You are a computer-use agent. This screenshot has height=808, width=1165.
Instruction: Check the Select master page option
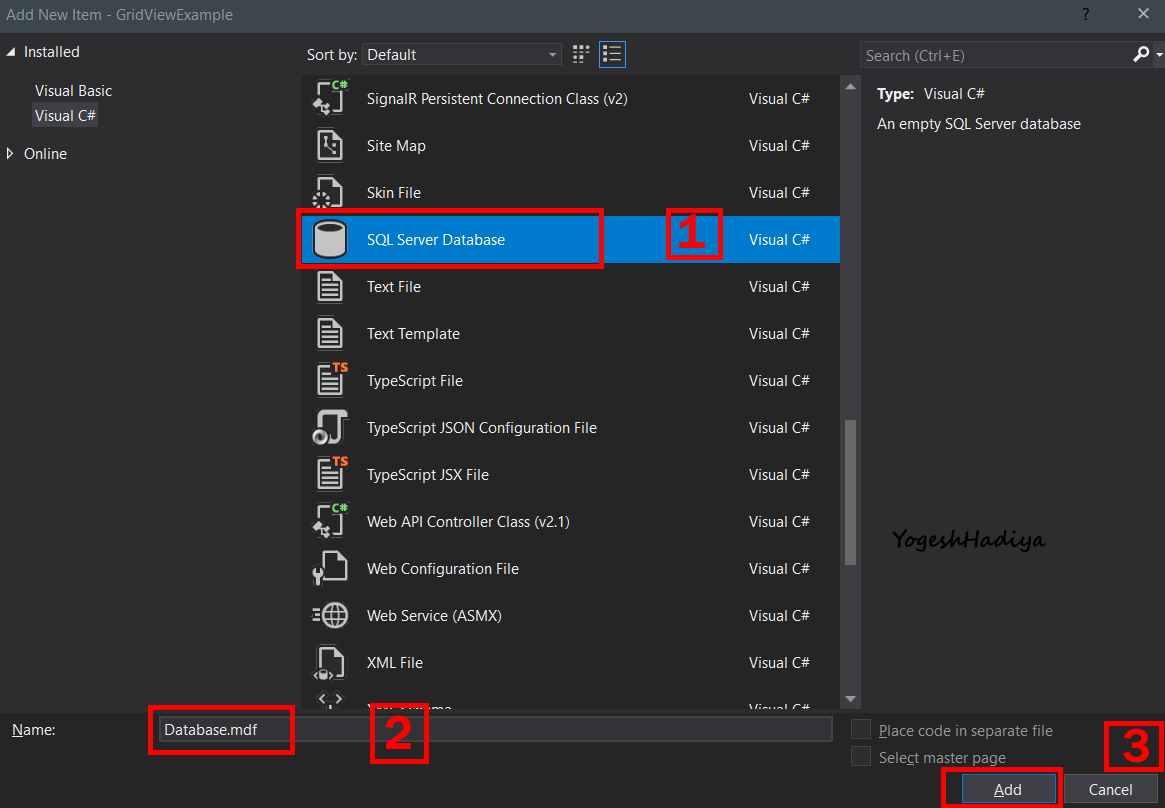[860, 756]
